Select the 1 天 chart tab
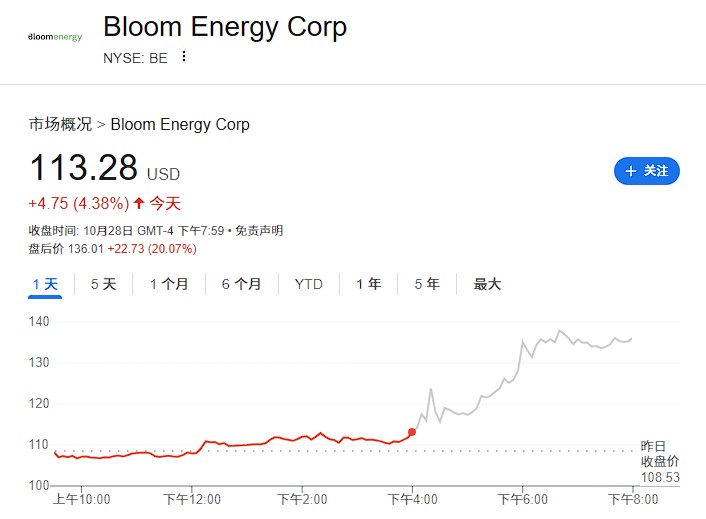 tap(45, 284)
